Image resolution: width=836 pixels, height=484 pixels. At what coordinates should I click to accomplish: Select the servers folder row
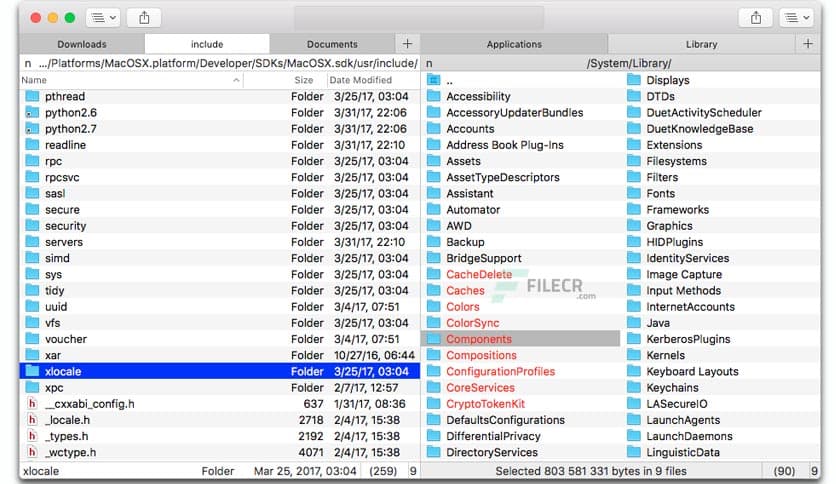tap(220, 242)
